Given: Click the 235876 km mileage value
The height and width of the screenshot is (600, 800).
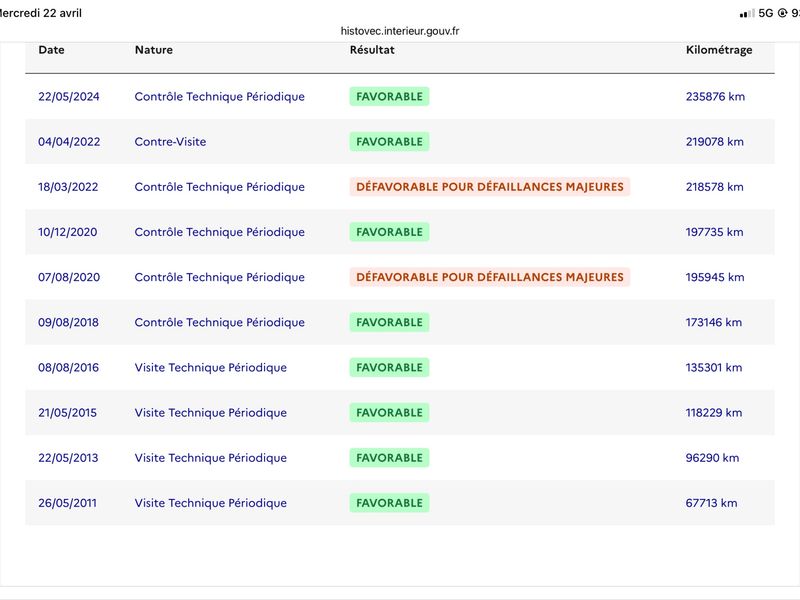Looking at the screenshot, I should (x=715, y=96).
